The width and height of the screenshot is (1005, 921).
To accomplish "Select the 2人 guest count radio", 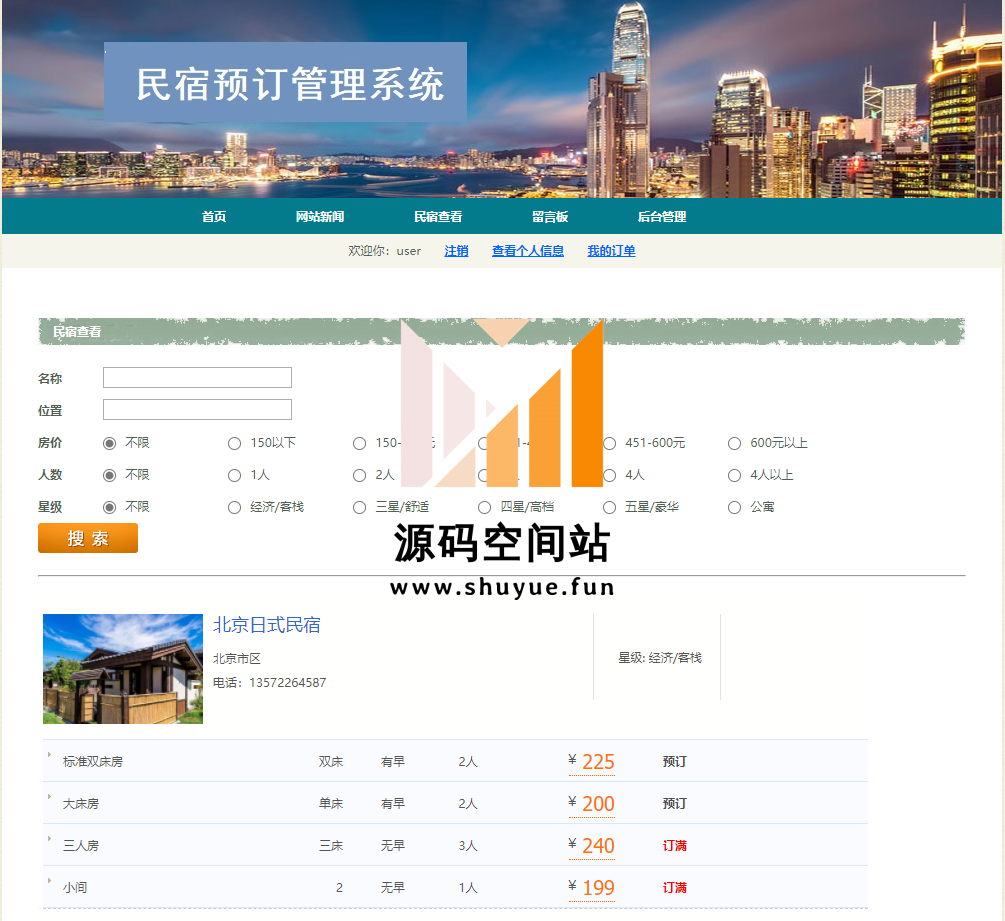I will pos(360,476).
